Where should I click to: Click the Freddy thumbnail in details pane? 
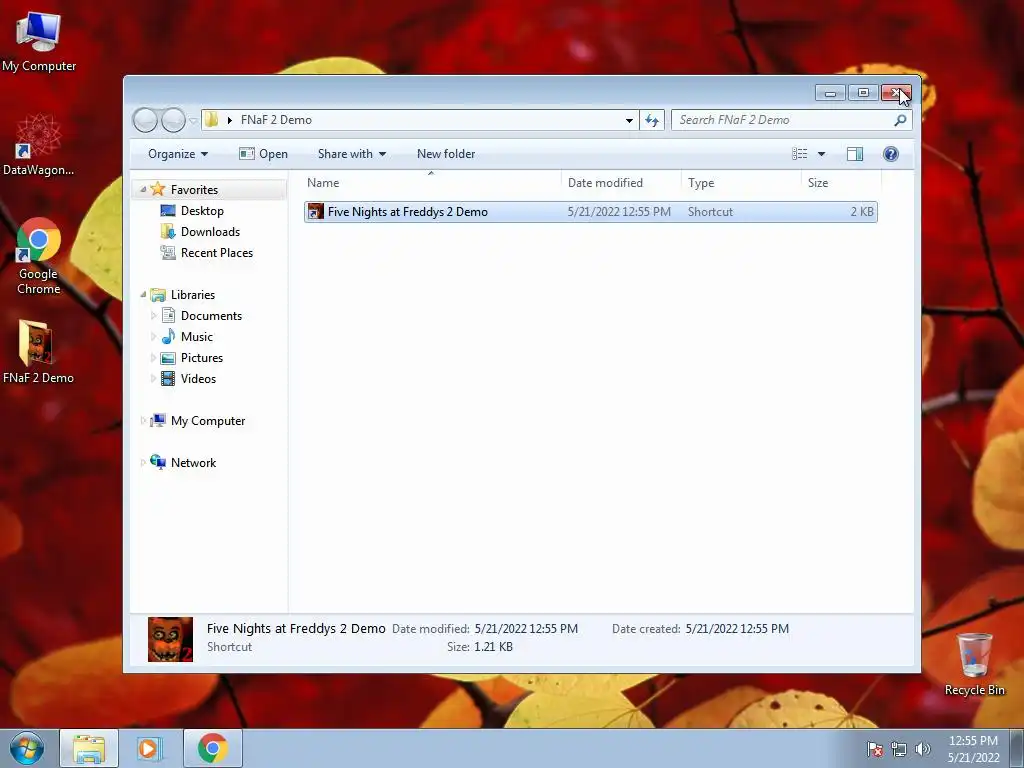click(170, 639)
